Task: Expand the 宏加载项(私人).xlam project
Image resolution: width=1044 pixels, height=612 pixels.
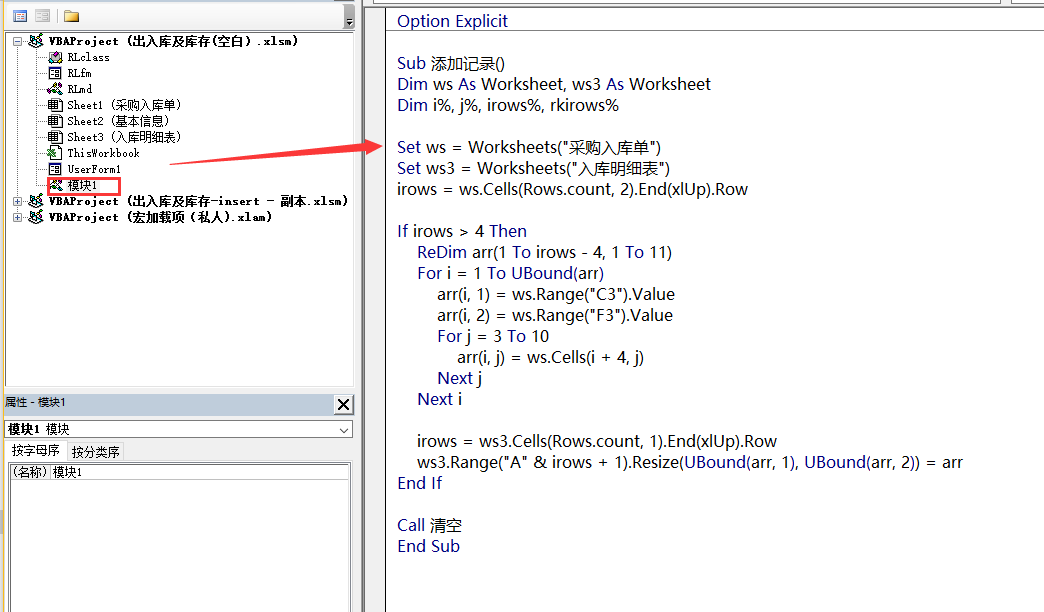Action: tap(17, 217)
